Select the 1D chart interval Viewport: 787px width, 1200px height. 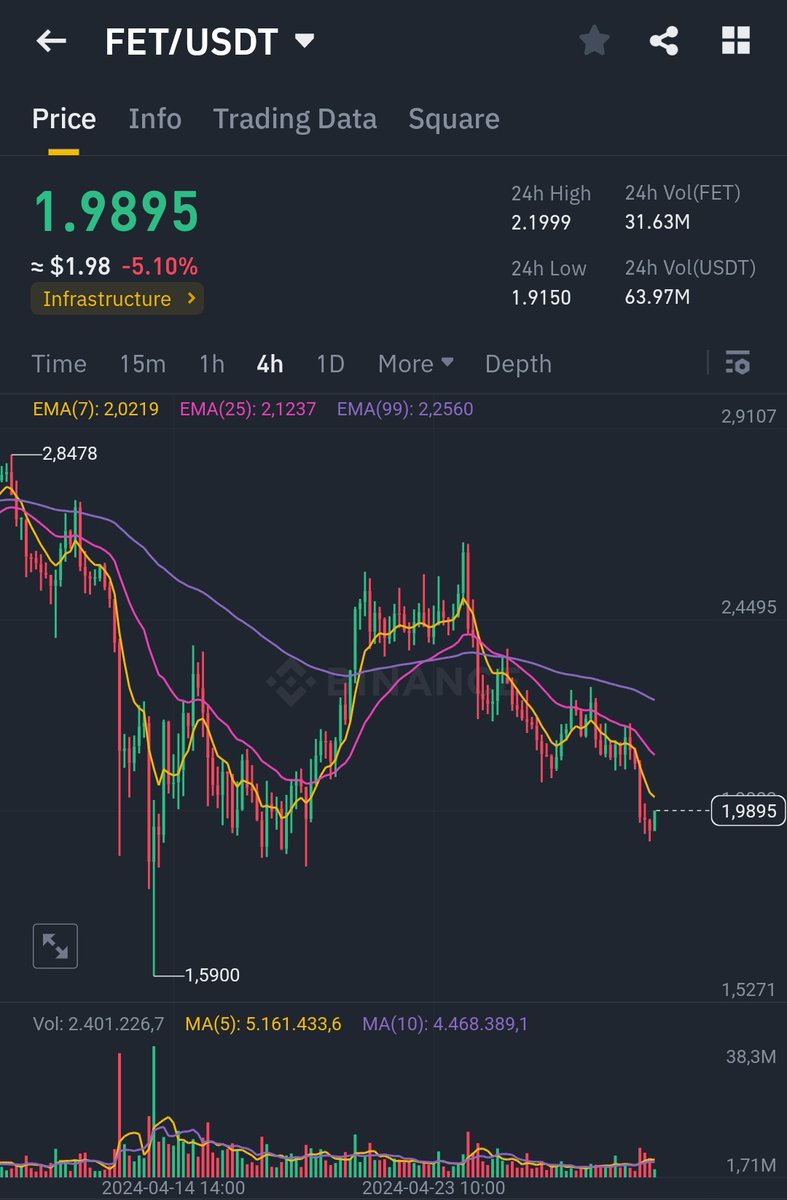(330, 364)
